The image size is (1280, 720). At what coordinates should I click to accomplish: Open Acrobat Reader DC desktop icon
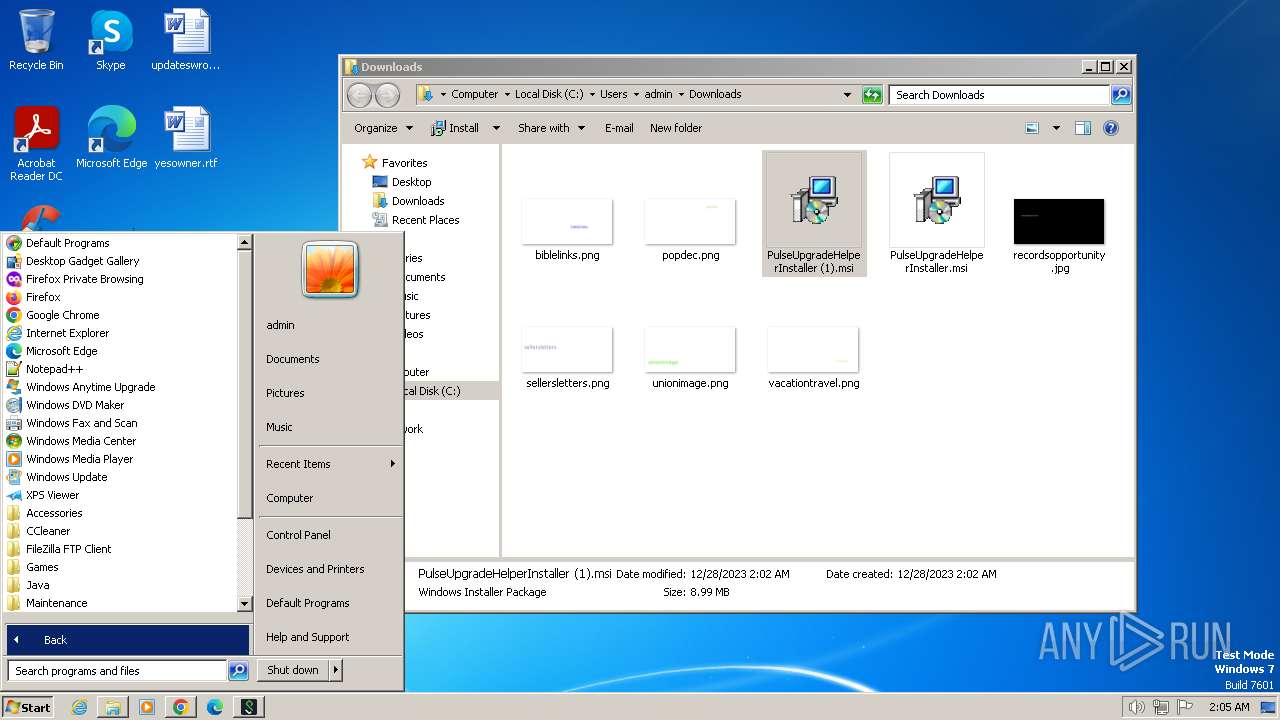[x=36, y=144]
